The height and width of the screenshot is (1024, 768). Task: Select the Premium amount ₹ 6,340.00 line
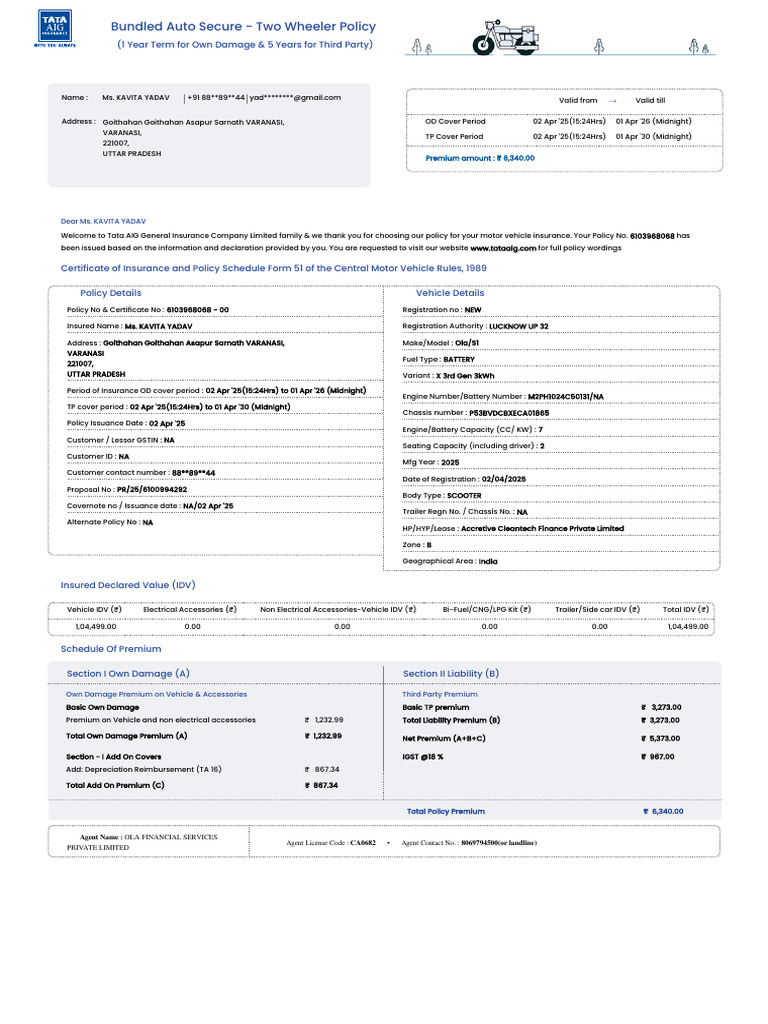point(480,158)
